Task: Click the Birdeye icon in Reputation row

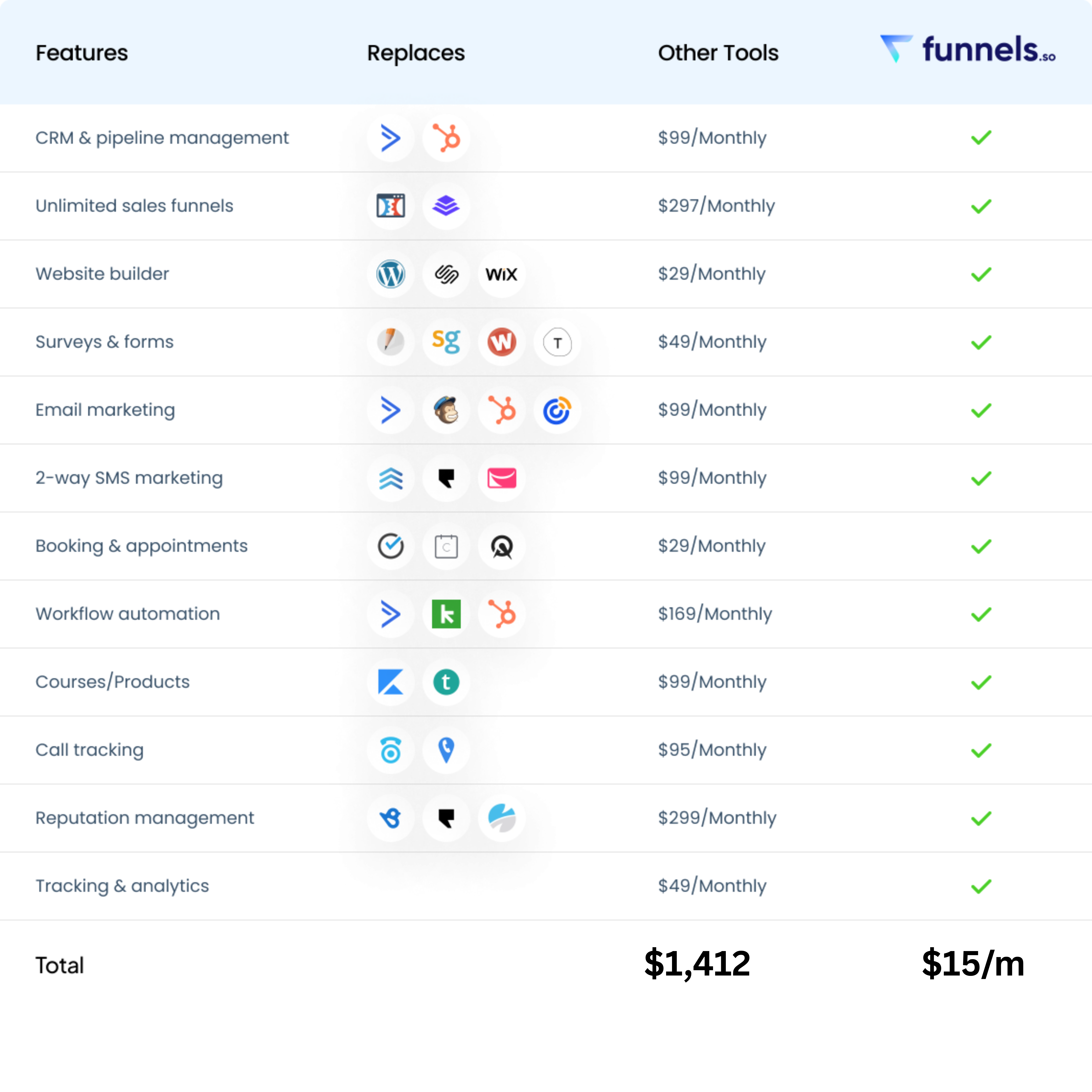Action: point(390,818)
